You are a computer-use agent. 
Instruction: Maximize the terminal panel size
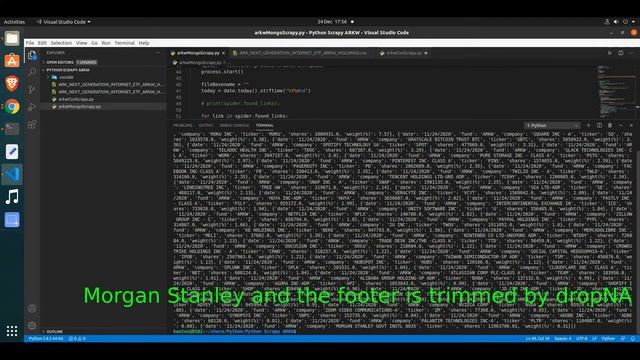(620, 125)
